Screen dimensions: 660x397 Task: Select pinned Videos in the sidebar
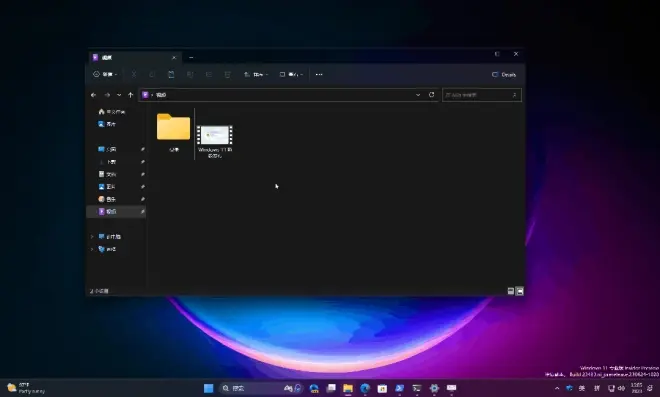pyautogui.click(x=116, y=211)
